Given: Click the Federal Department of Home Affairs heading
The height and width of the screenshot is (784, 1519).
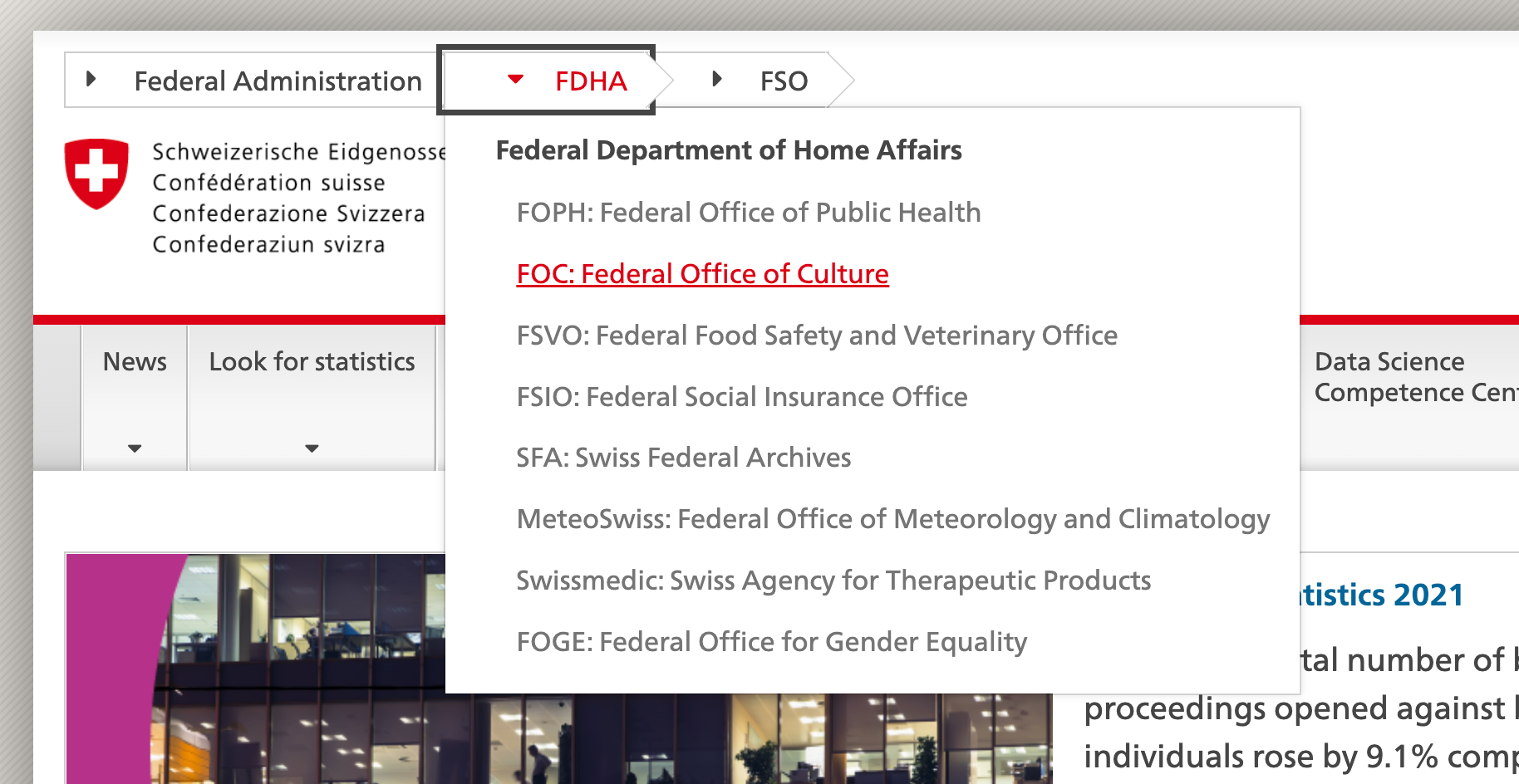Looking at the screenshot, I should [x=728, y=150].
